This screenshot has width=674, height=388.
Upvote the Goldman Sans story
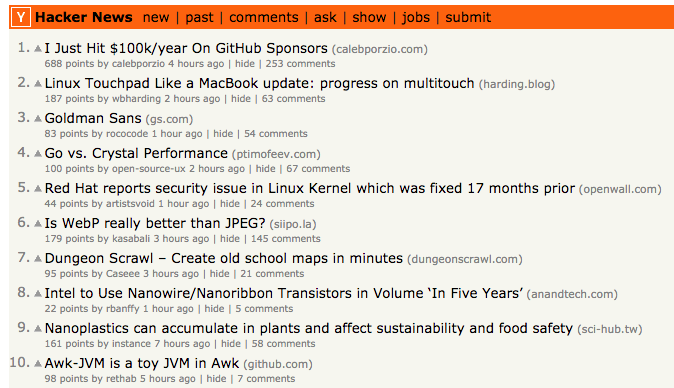tap(38, 118)
